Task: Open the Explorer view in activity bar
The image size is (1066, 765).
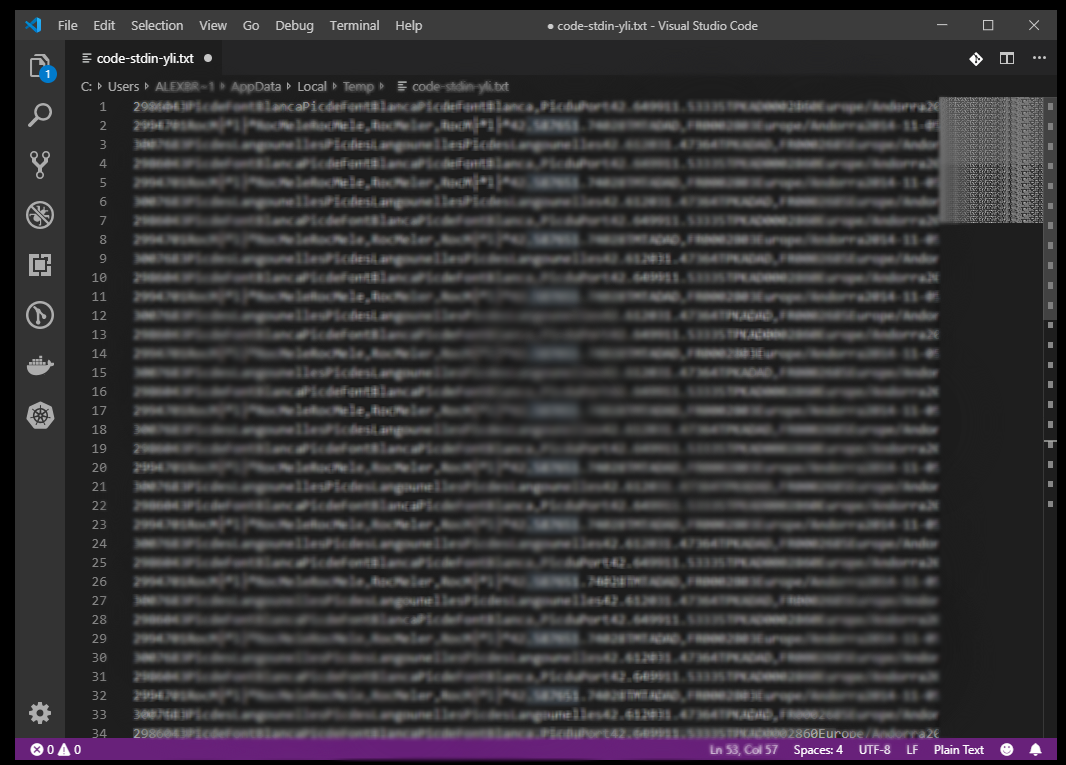Action: (40, 66)
